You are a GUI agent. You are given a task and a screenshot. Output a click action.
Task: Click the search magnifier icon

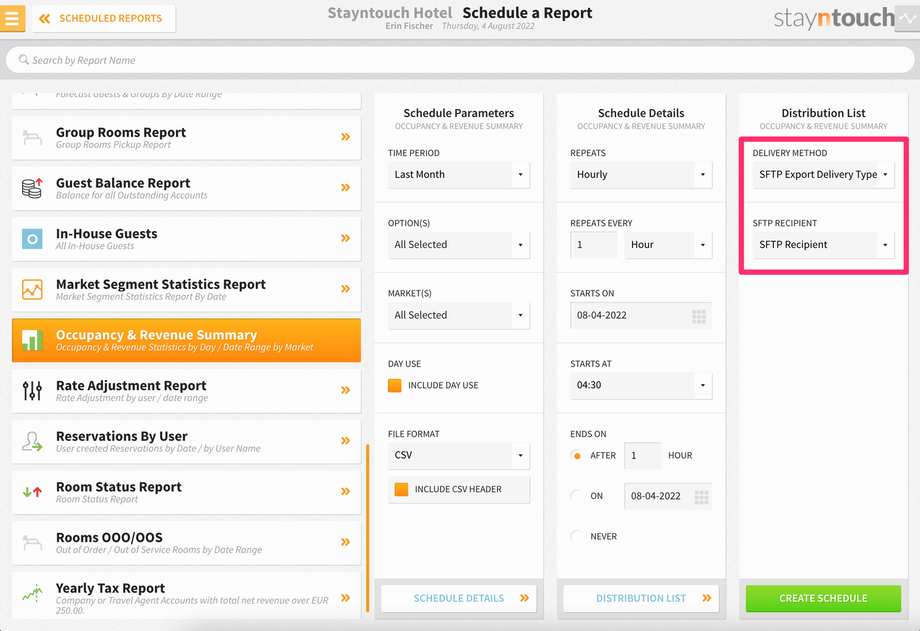[23, 60]
